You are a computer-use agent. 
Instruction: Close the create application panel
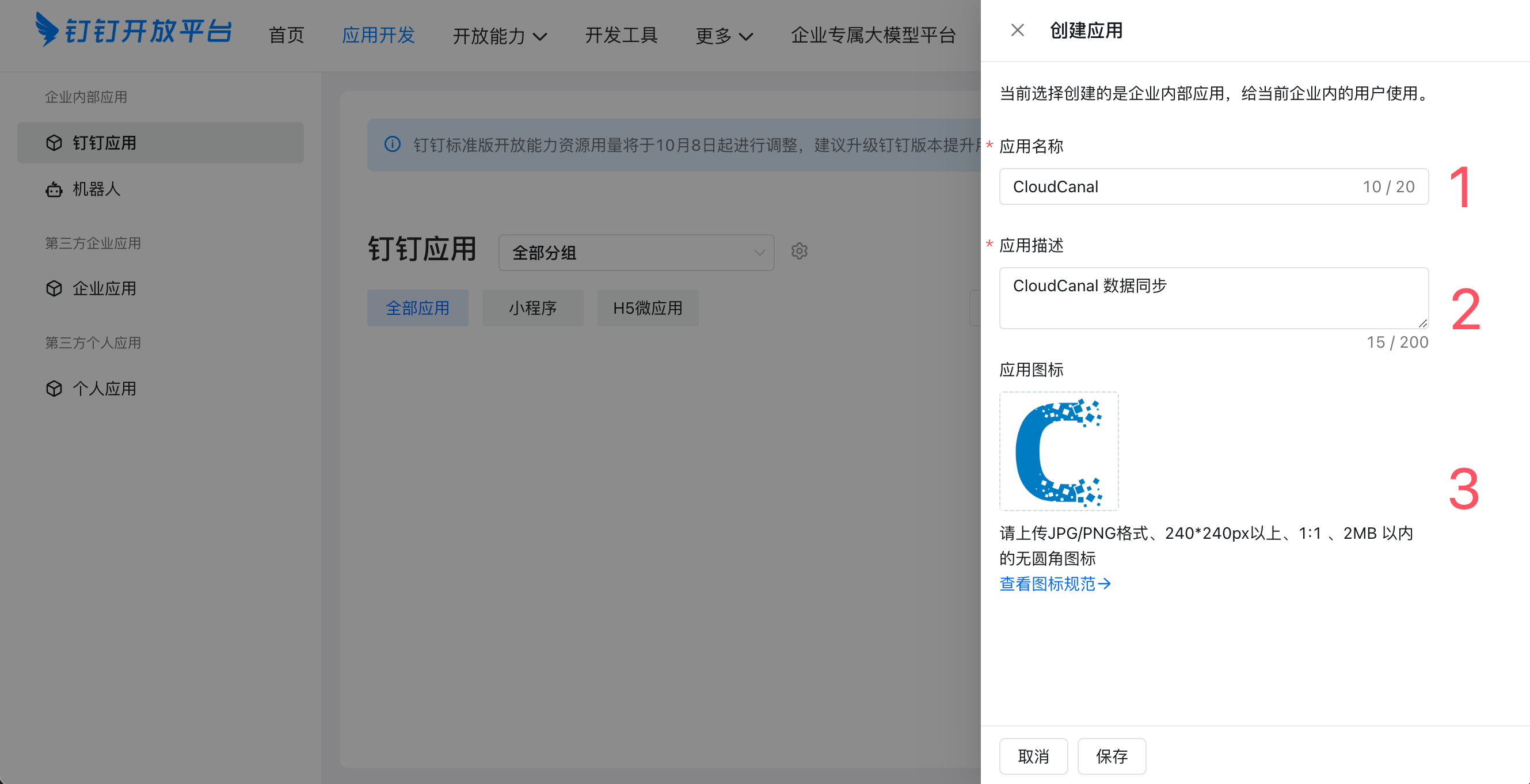(x=1017, y=30)
